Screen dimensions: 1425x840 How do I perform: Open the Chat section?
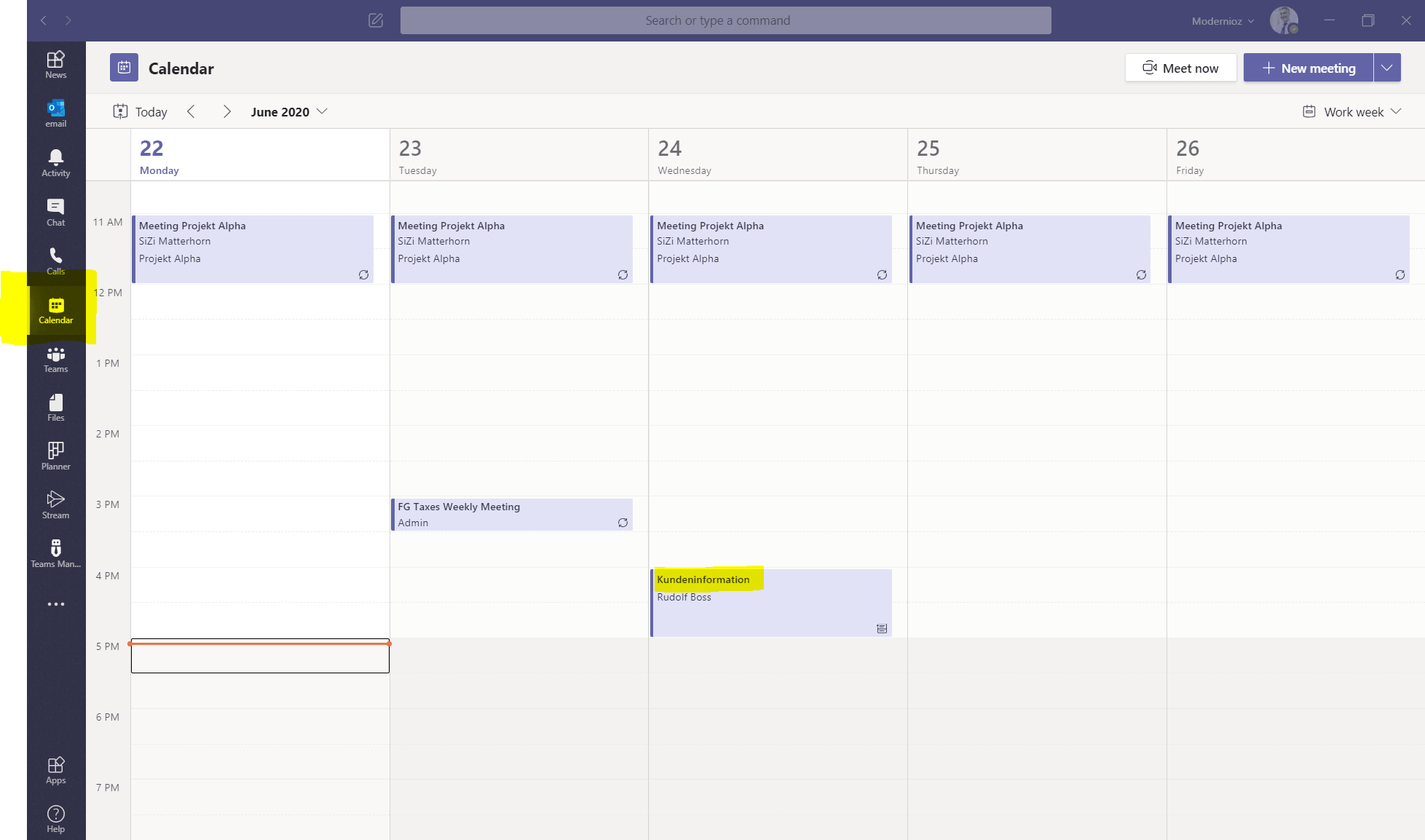56,213
